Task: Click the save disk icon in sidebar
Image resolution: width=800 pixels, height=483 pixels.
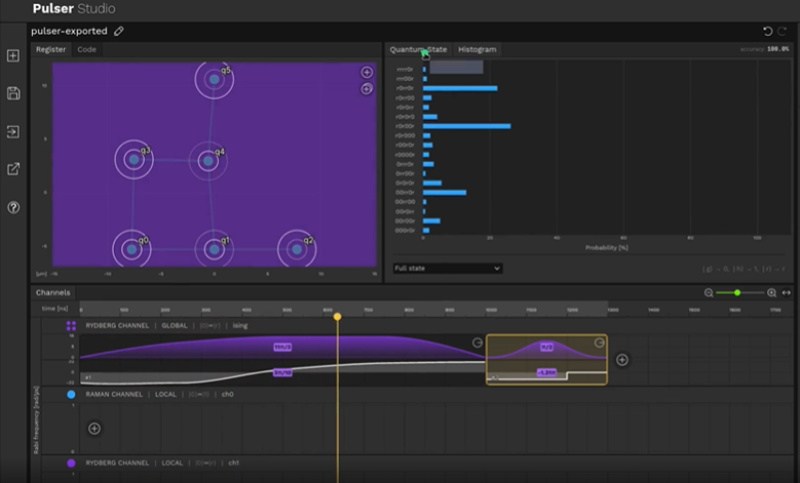Action: click(13, 93)
